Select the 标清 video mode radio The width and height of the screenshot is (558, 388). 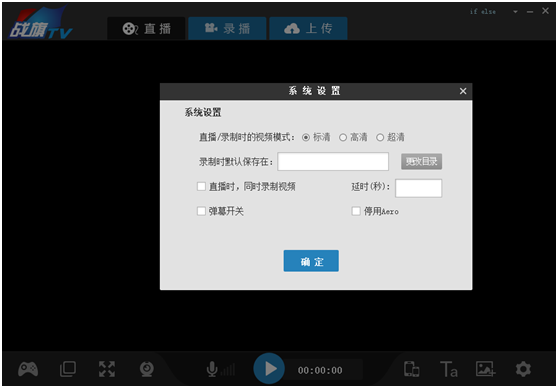click(x=306, y=137)
